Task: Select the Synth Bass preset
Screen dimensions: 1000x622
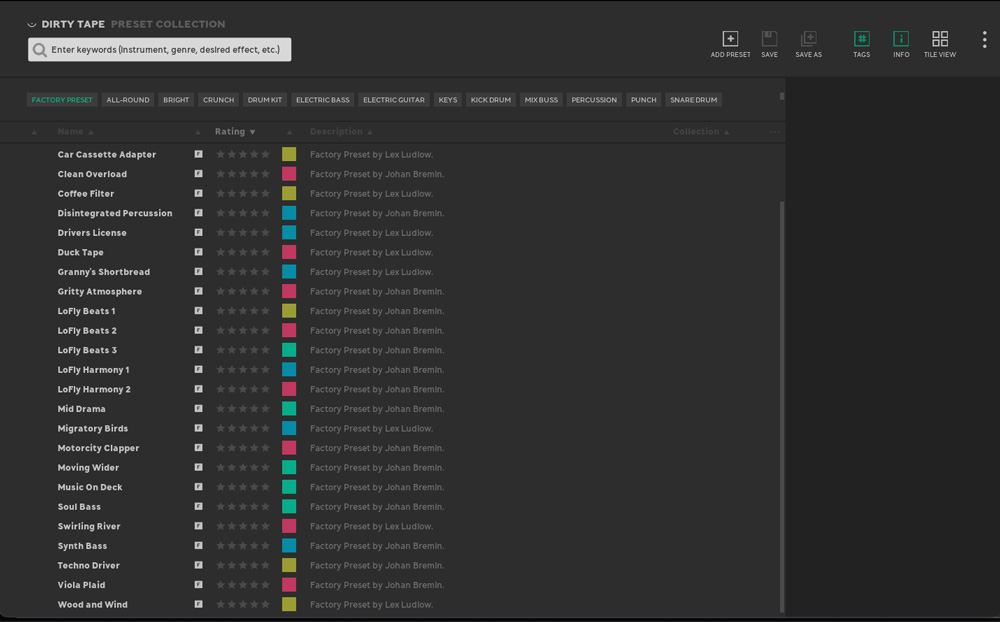Action: coord(82,546)
